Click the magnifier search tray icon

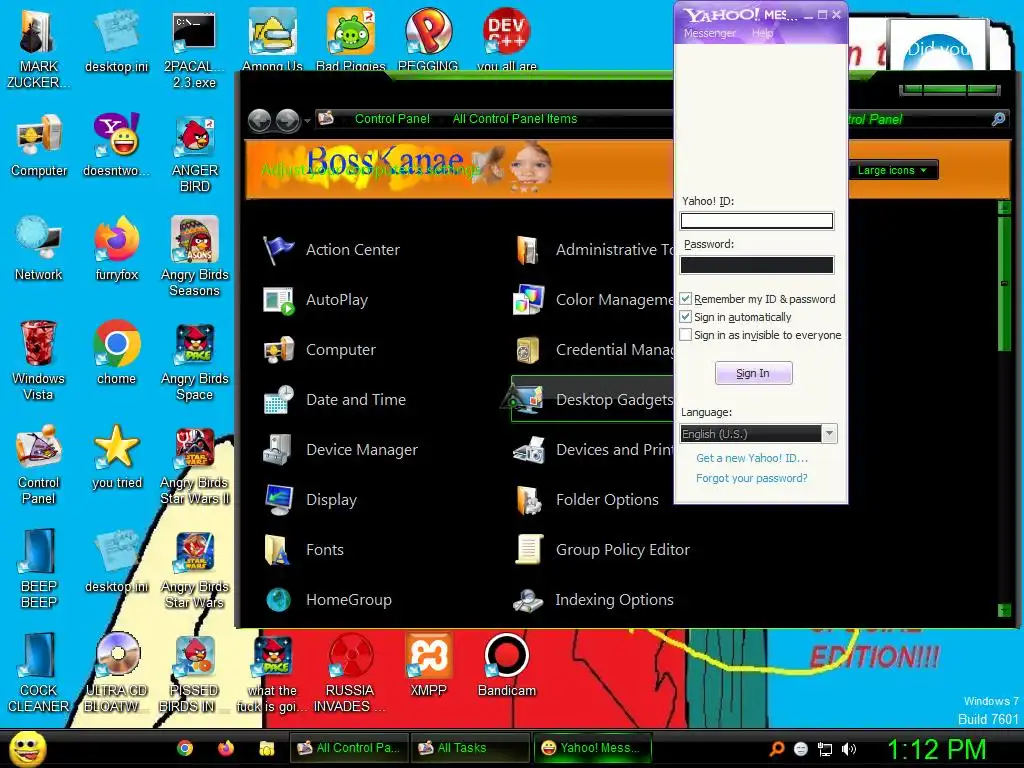(776, 749)
